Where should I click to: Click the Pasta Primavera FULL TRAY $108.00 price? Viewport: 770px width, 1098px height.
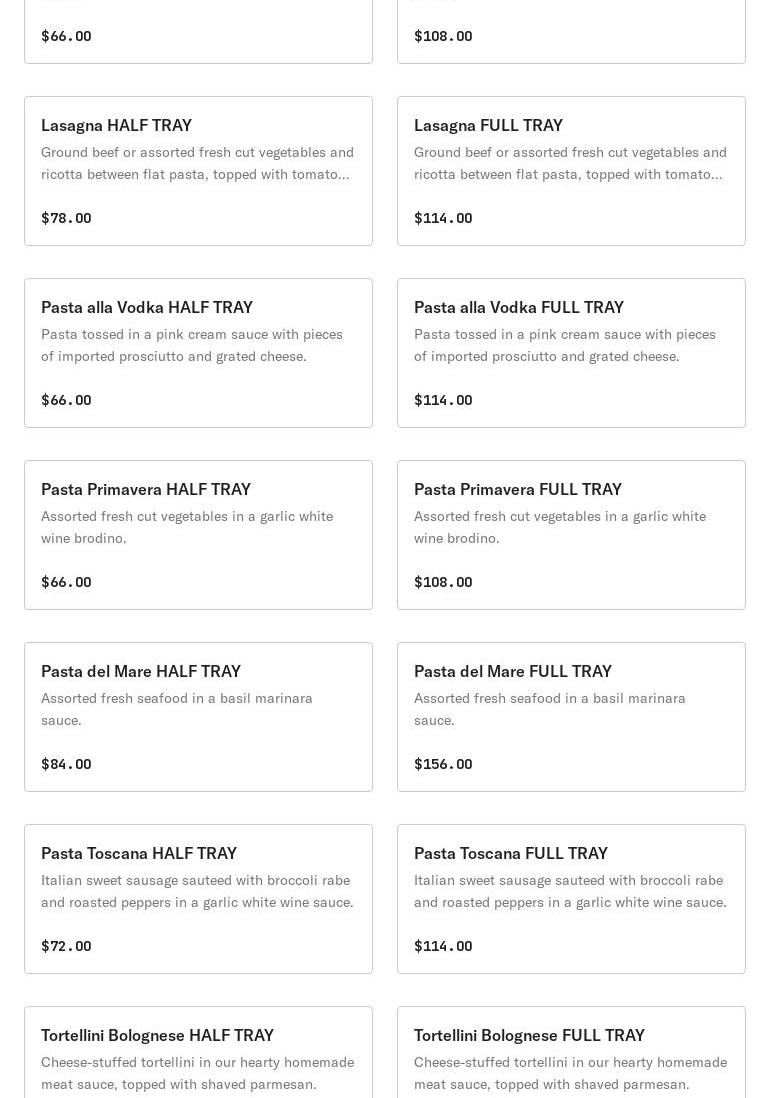pos(443,582)
